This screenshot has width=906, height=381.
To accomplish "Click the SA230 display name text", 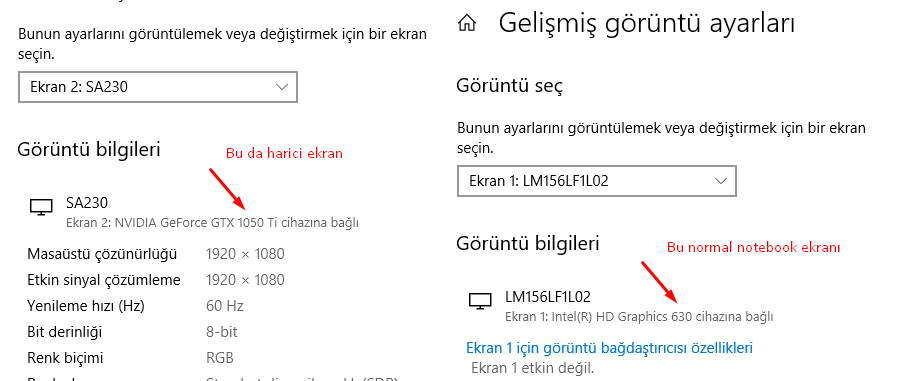I will point(87,202).
